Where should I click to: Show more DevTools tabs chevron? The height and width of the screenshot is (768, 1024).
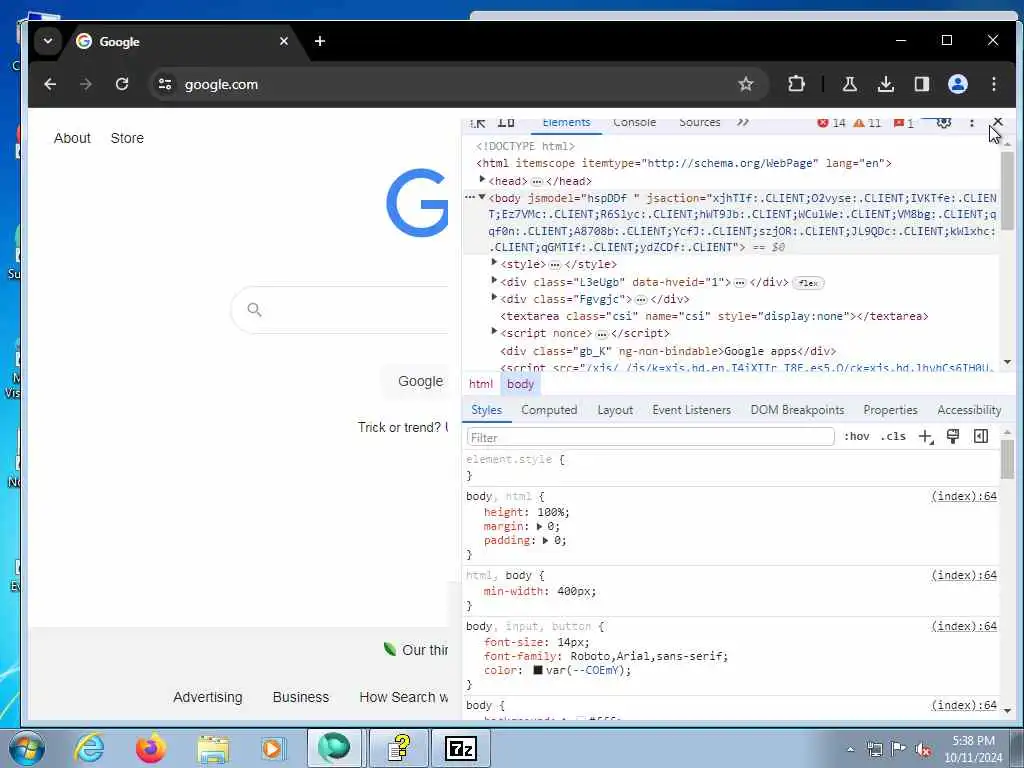743,122
